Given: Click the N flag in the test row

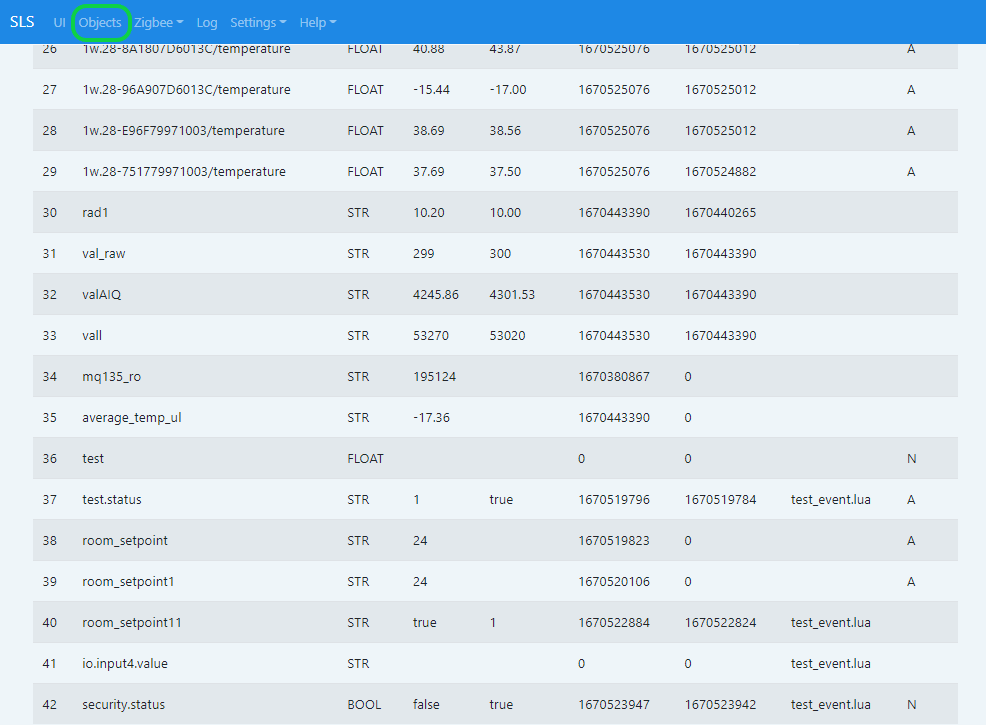Looking at the screenshot, I should click(x=911, y=458).
